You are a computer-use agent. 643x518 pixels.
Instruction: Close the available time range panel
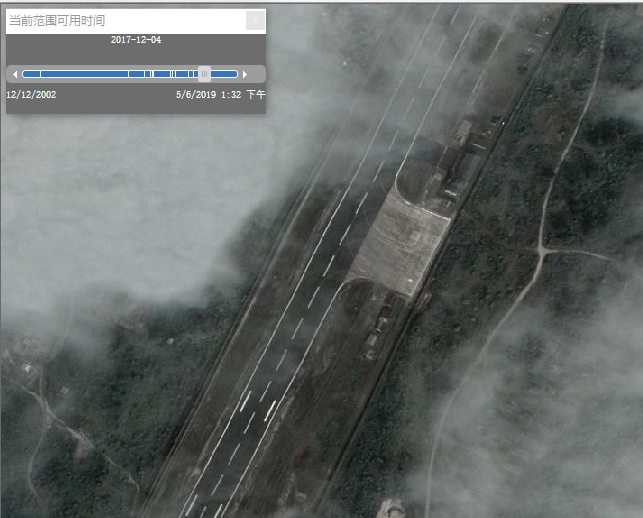tap(255, 20)
